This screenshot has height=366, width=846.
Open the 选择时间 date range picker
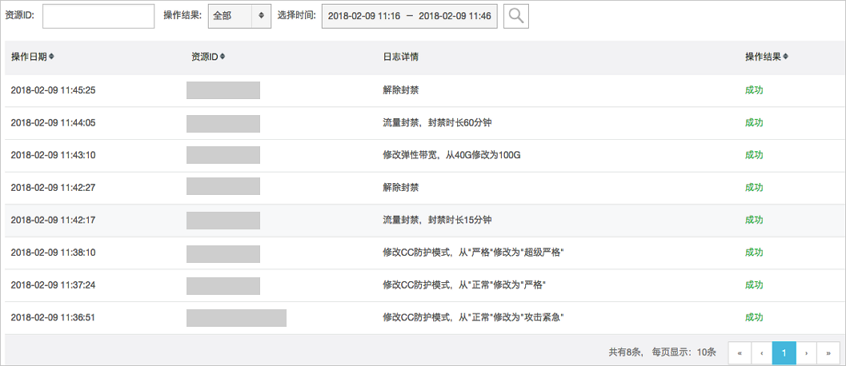point(410,16)
